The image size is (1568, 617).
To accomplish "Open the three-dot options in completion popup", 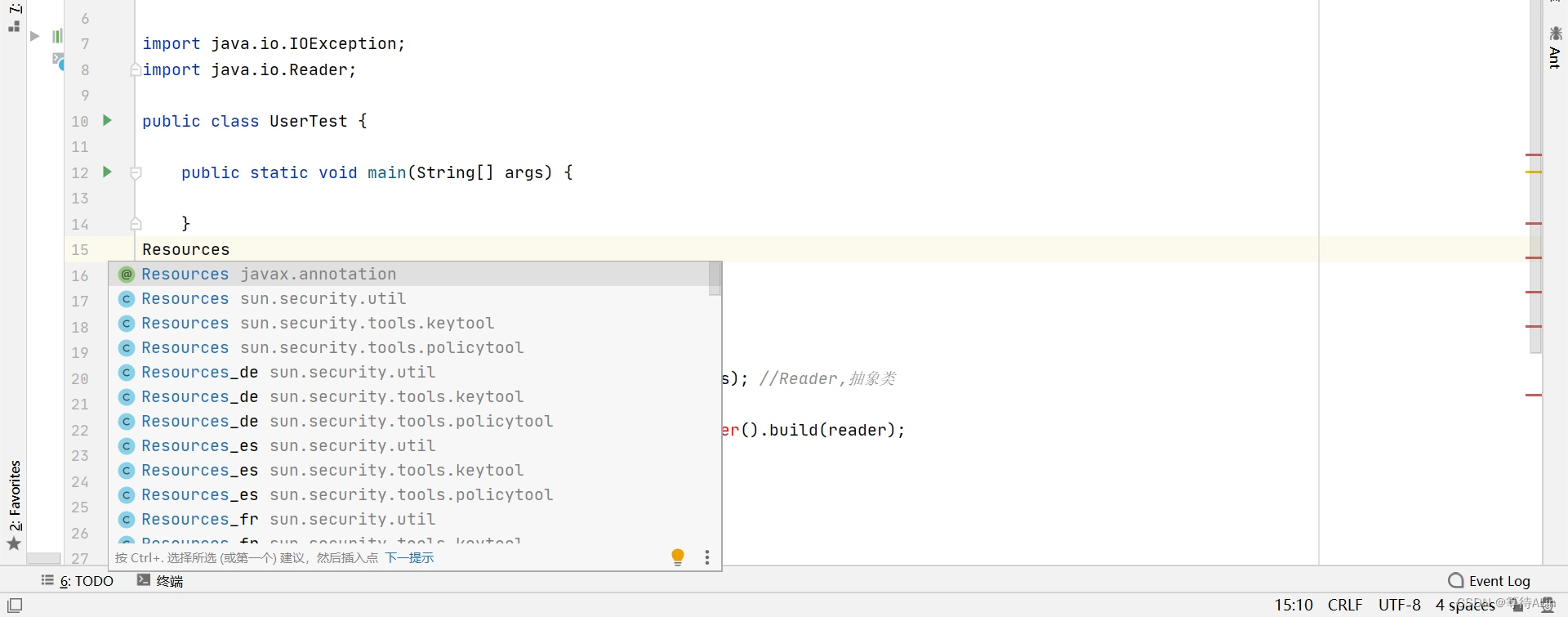I will 707,557.
